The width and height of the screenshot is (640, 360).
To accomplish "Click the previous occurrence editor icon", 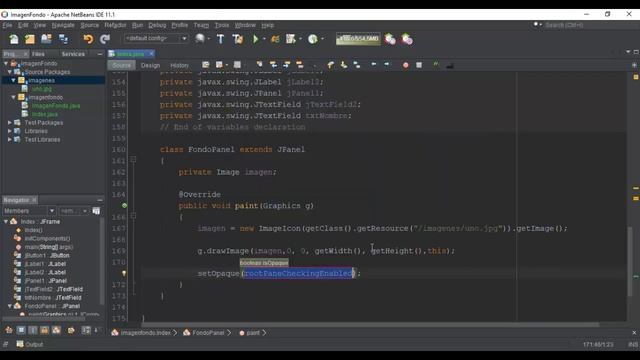I will coord(273,64).
